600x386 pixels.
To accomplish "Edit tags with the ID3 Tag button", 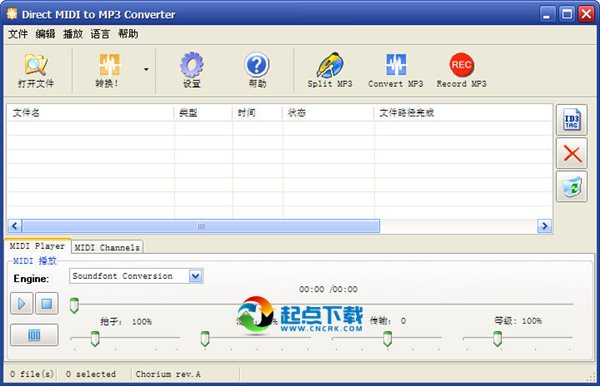I will pyautogui.click(x=572, y=120).
